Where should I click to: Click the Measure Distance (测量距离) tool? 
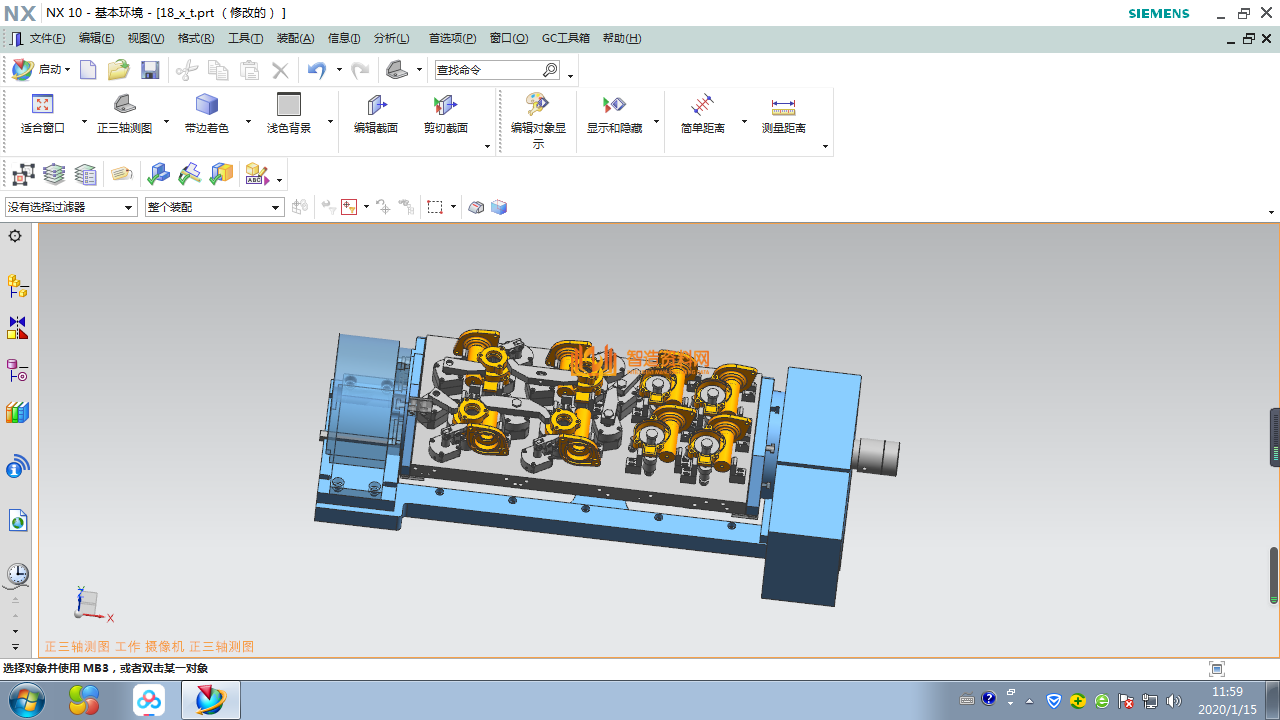tap(783, 105)
